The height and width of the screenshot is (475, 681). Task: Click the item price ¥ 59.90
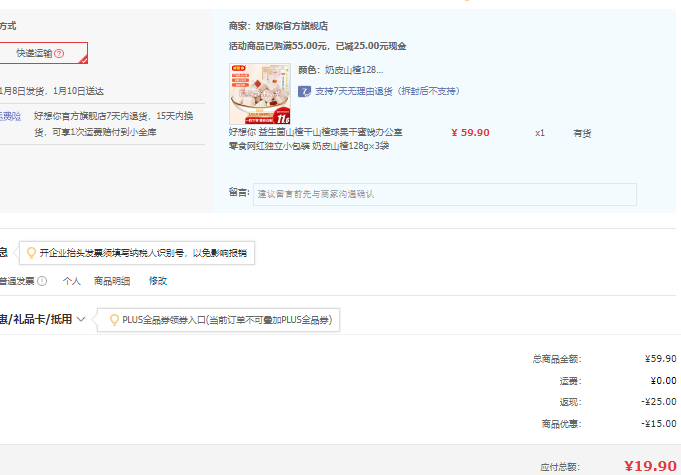(470, 132)
